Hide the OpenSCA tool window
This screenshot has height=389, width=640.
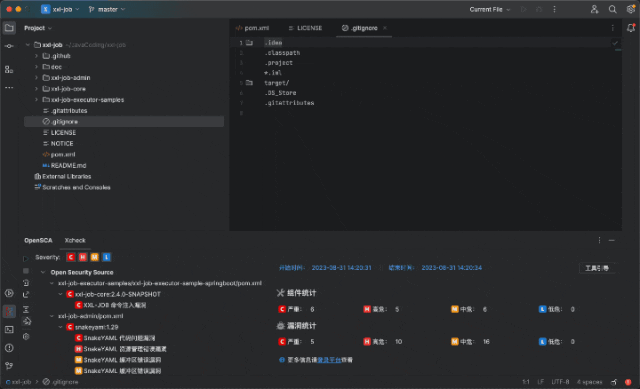point(611,240)
